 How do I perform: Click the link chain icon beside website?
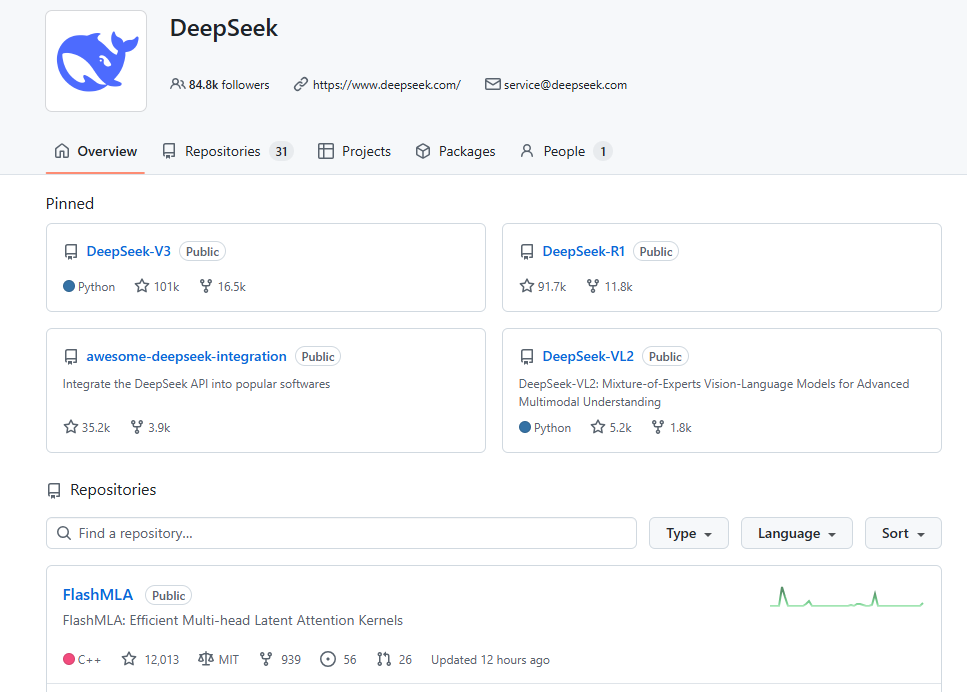[x=300, y=84]
